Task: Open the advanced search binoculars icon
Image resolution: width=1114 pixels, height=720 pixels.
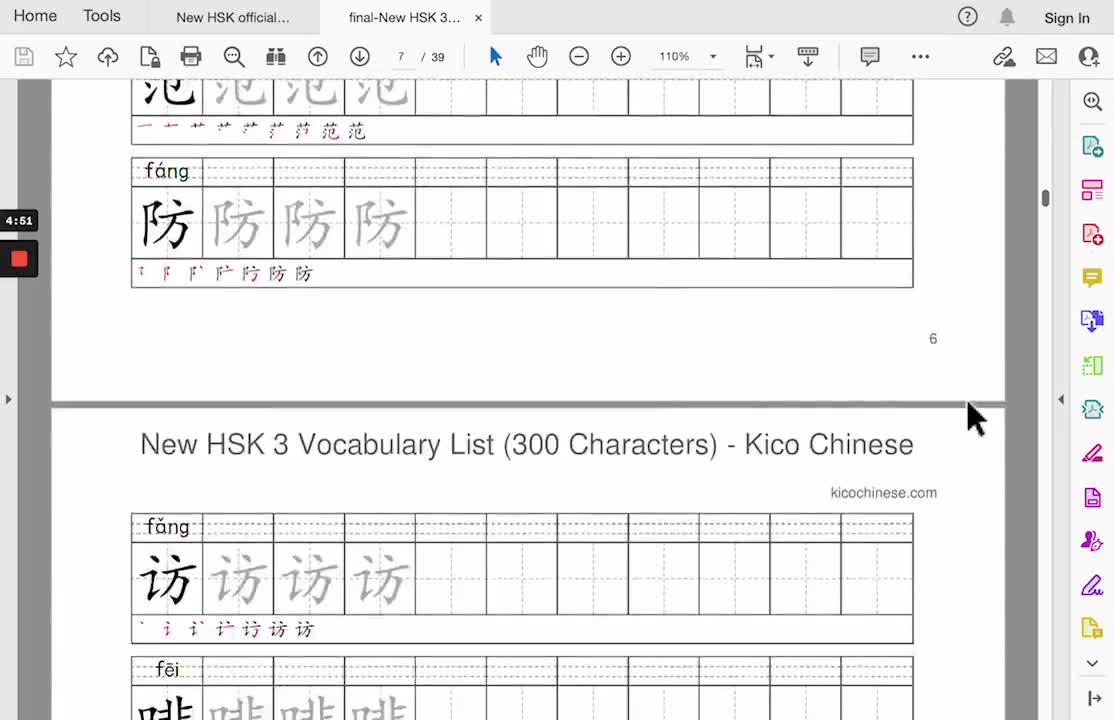Action: (276, 56)
